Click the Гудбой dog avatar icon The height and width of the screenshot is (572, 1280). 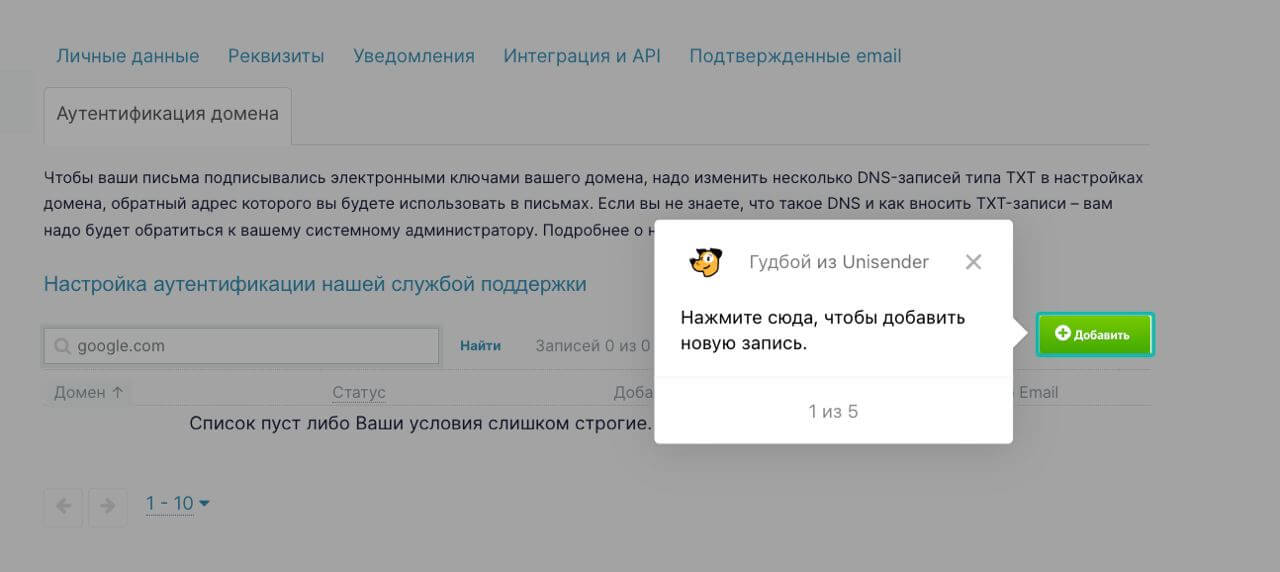pyautogui.click(x=705, y=262)
